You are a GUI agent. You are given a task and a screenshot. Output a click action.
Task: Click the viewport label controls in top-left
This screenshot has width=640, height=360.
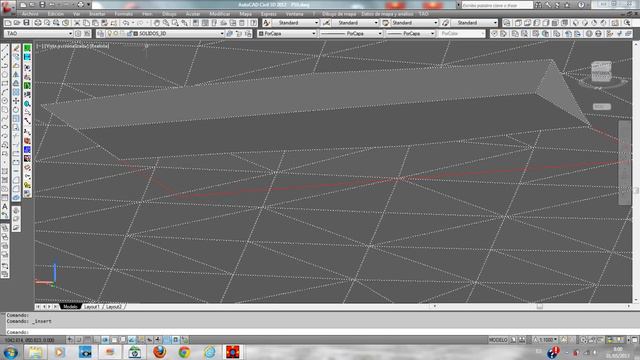(73, 46)
